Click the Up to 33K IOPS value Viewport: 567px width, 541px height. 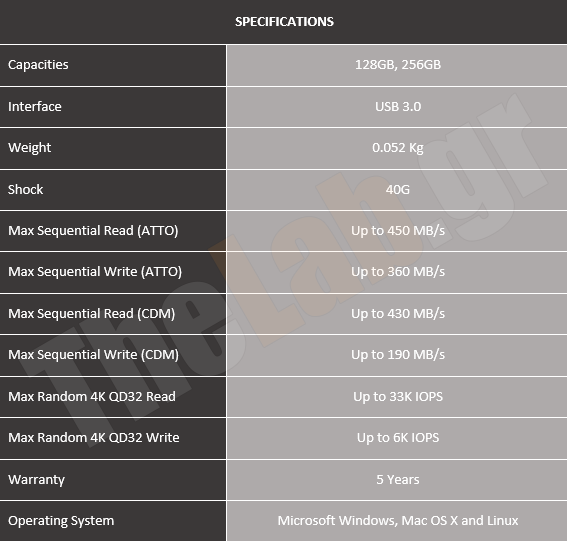click(x=398, y=396)
